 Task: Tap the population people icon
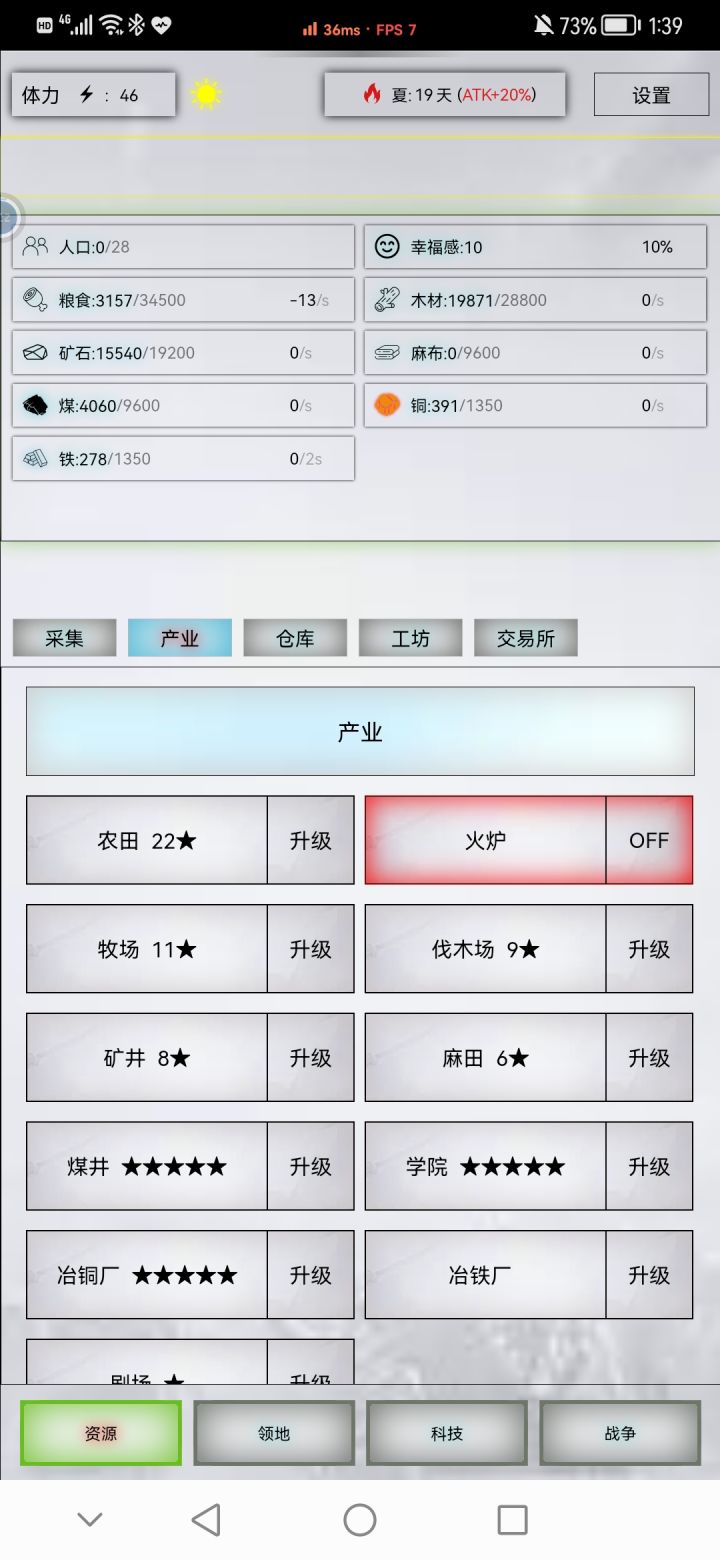click(x=35, y=246)
